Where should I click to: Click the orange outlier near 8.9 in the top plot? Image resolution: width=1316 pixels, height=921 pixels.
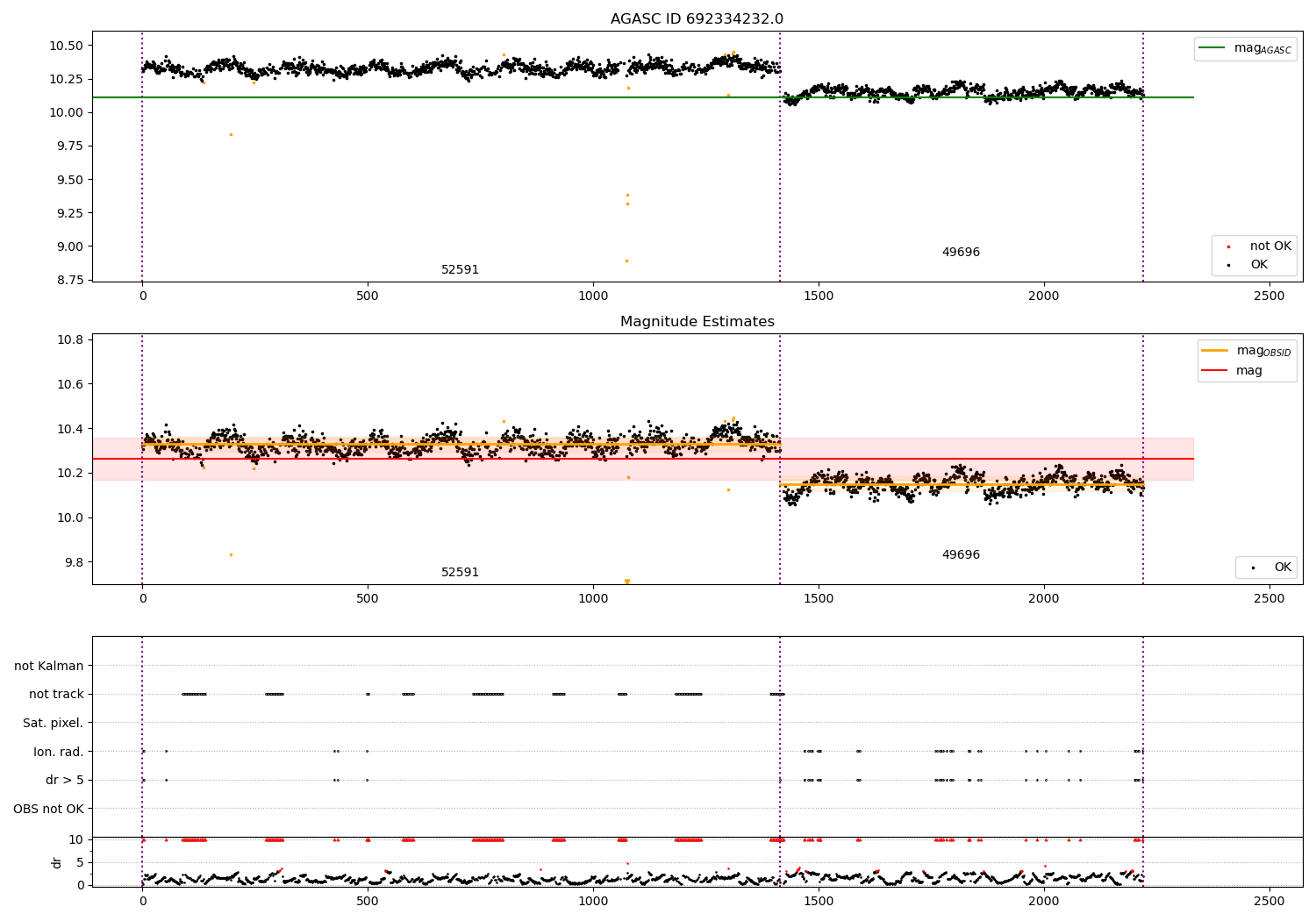pyautogui.click(x=626, y=261)
